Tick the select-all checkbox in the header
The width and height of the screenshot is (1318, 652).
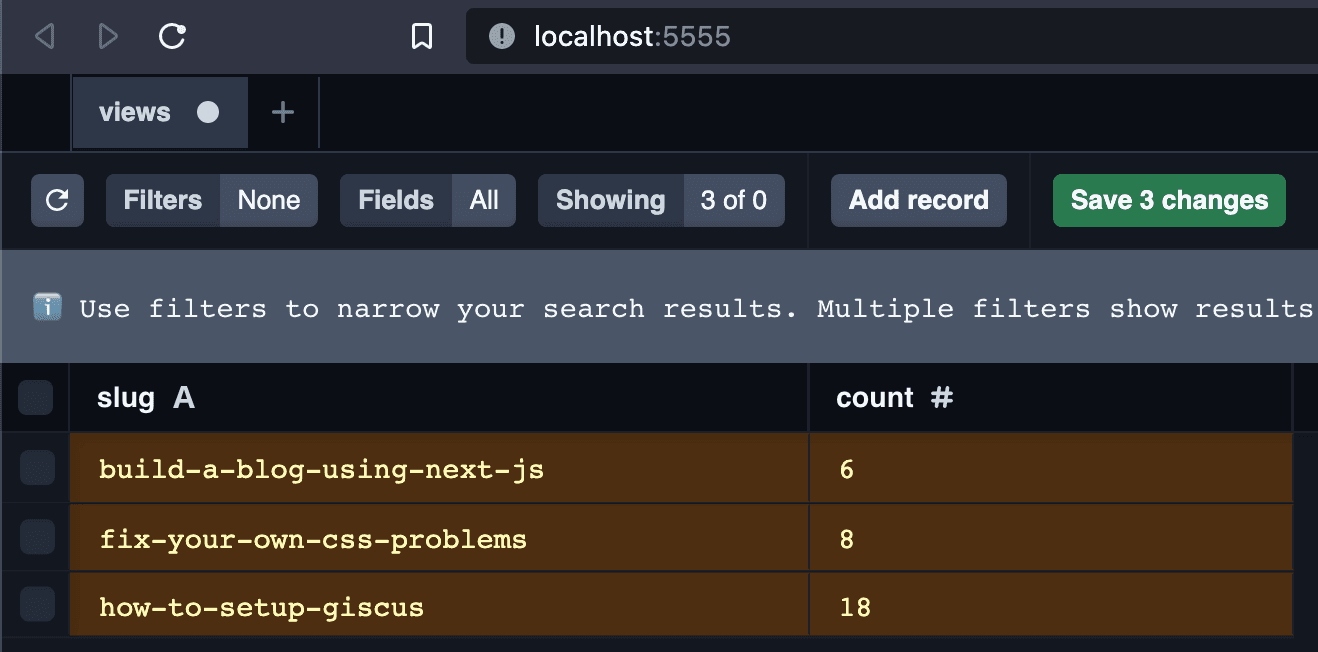pyautogui.click(x=36, y=398)
